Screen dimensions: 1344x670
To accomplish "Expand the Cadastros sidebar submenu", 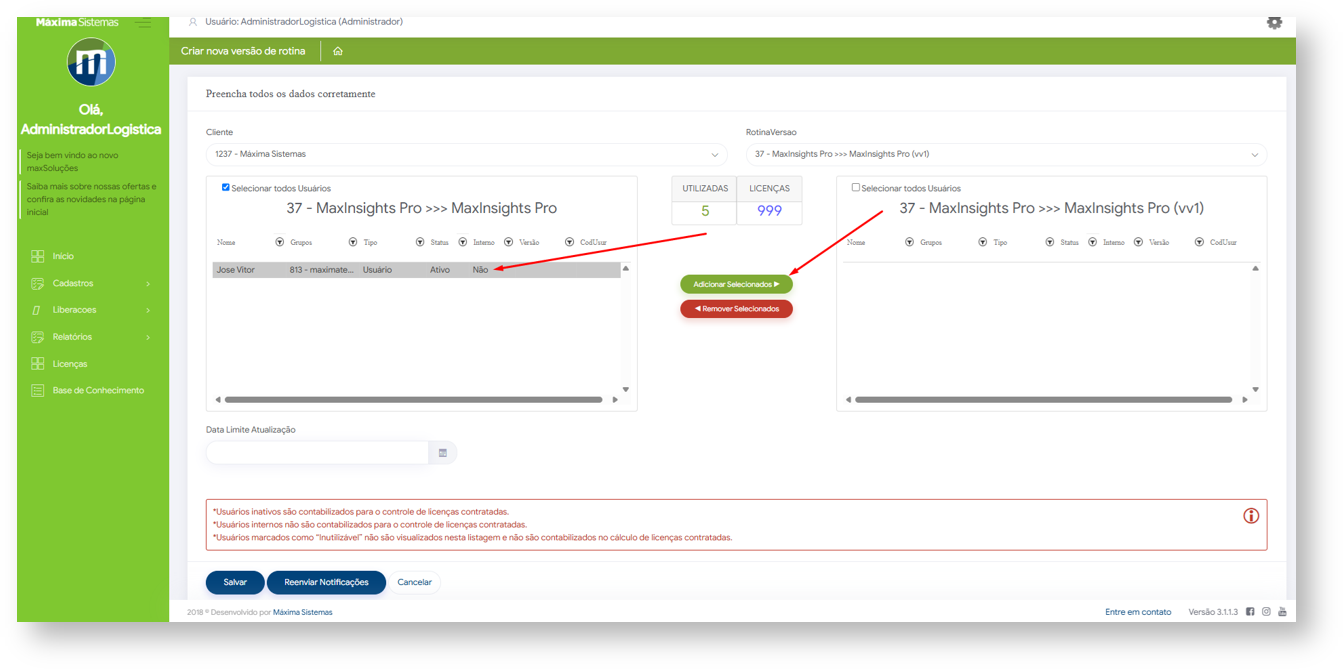I will point(92,284).
